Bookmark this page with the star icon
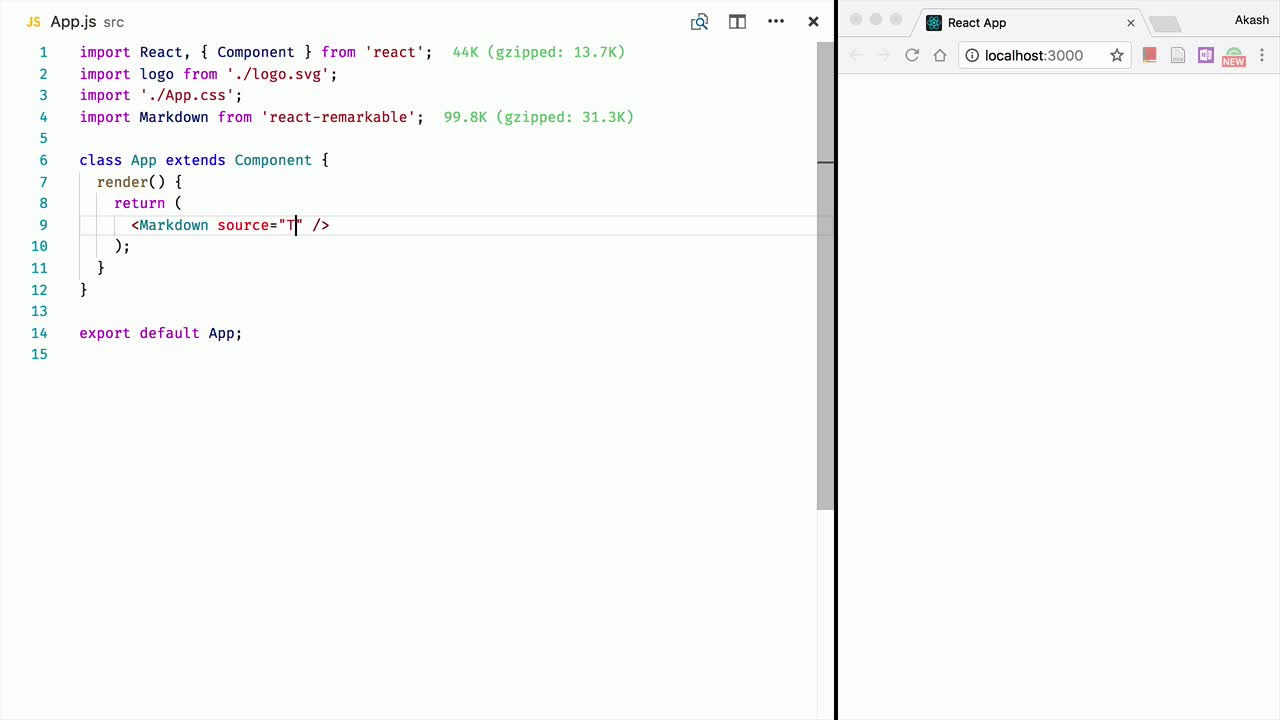Viewport: 1280px width, 720px height. [x=1117, y=55]
